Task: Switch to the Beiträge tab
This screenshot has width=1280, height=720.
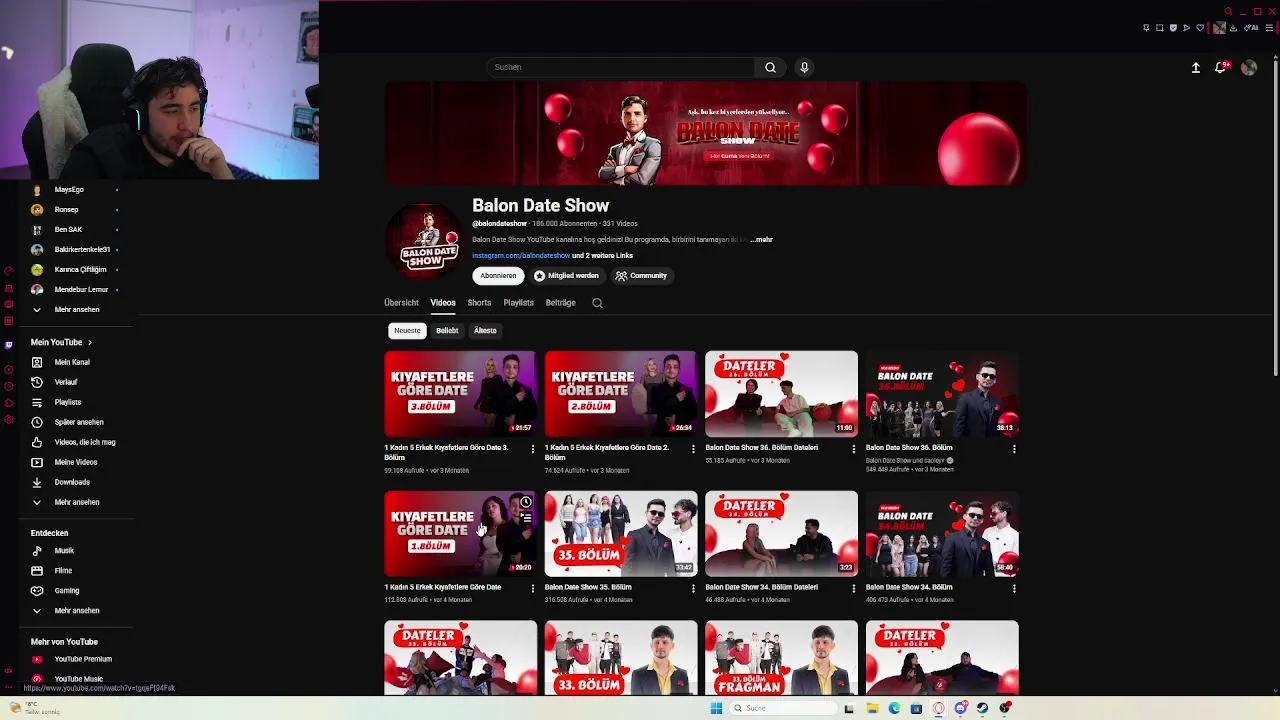Action: 561,303
